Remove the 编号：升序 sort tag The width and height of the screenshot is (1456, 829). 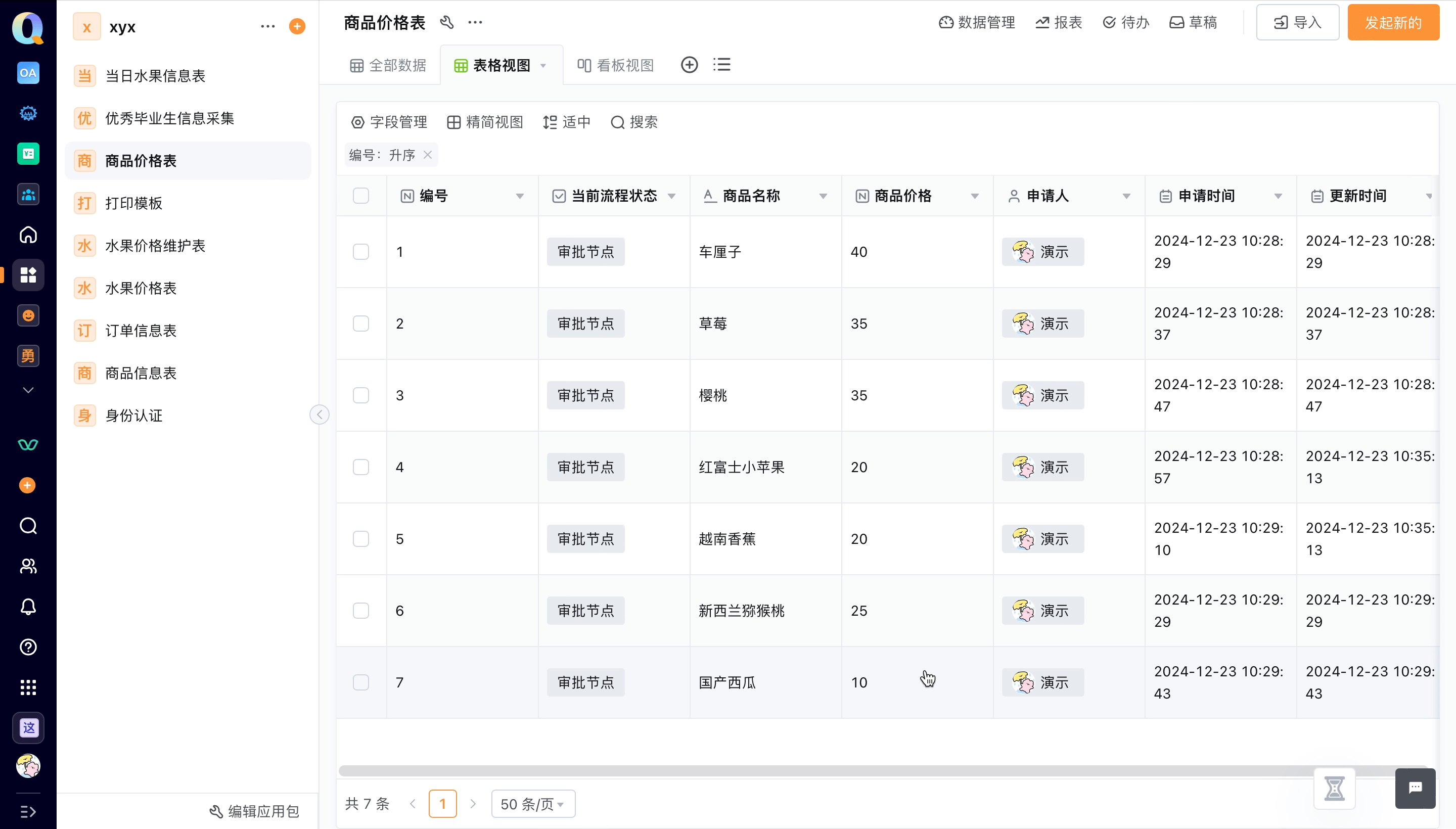(x=428, y=155)
